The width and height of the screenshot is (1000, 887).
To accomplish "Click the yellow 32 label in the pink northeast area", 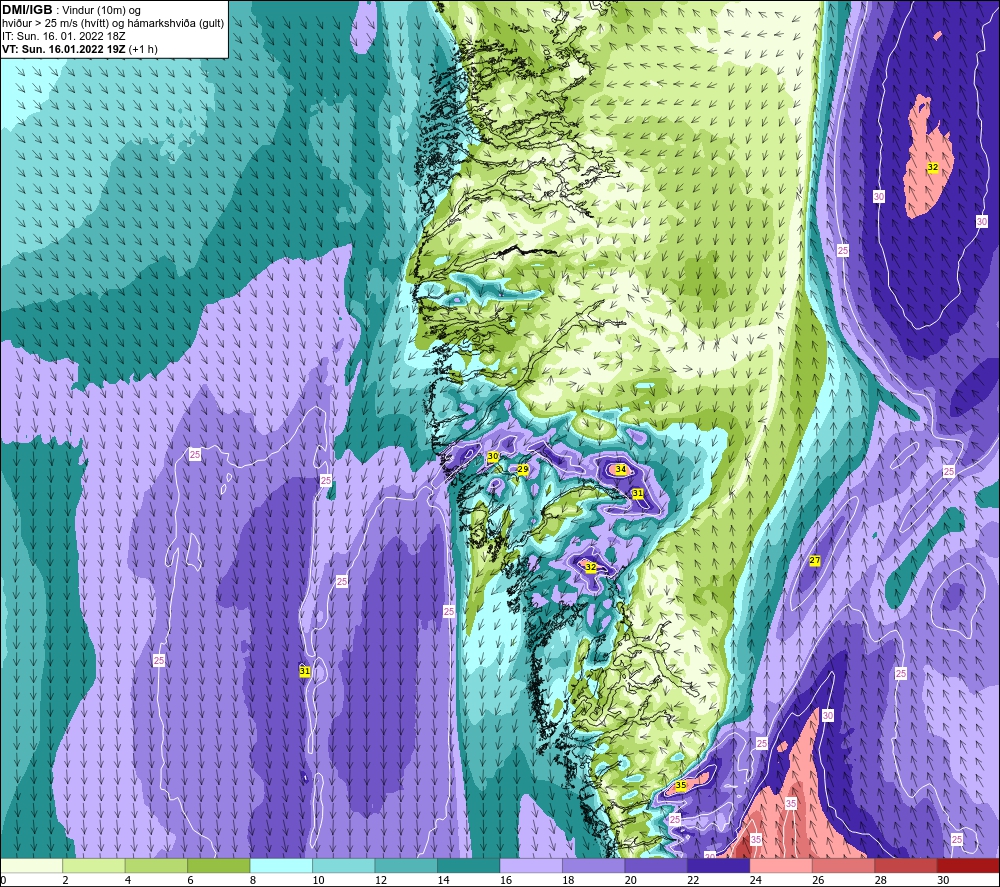I will coord(932,167).
